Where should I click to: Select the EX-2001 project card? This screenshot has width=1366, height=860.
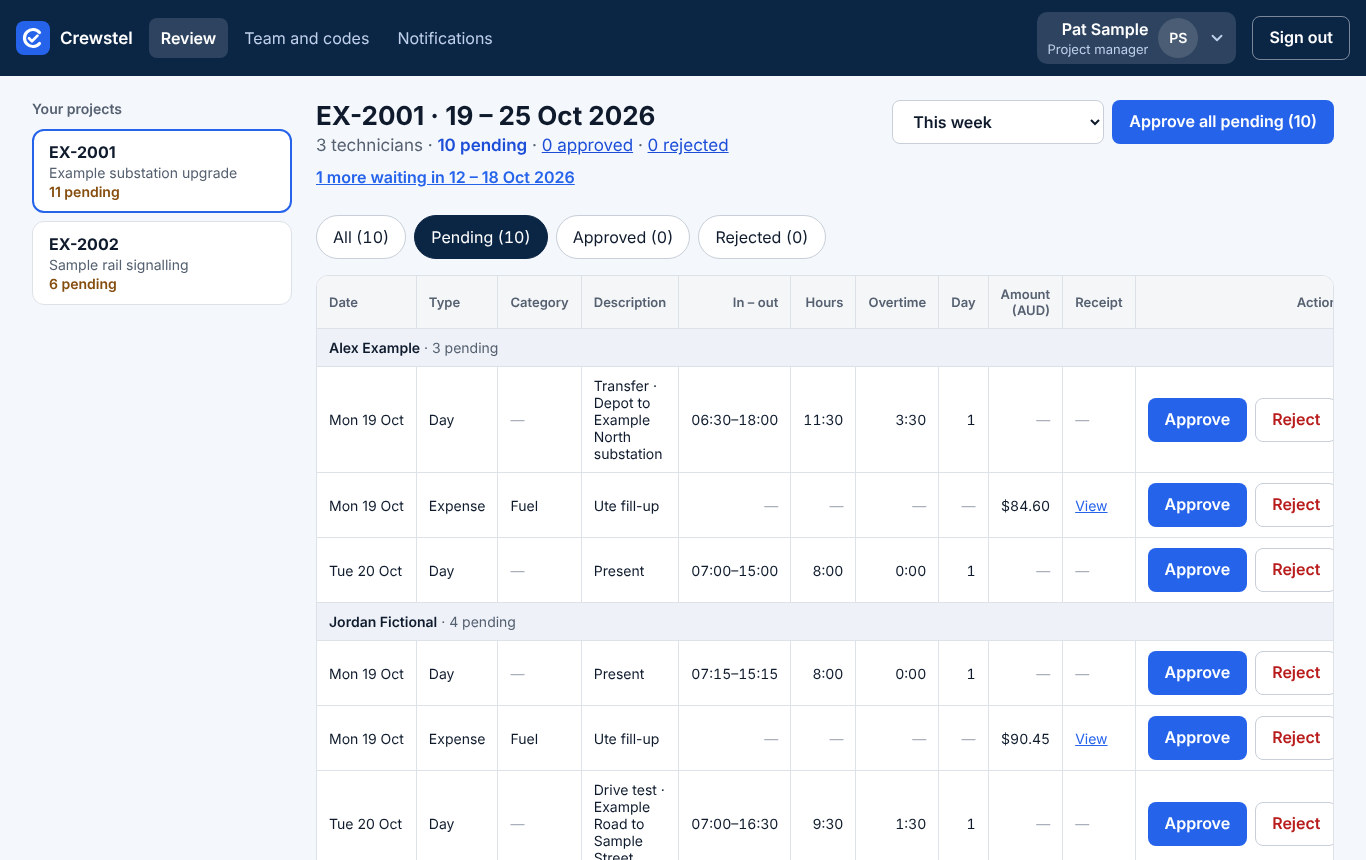(162, 171)
